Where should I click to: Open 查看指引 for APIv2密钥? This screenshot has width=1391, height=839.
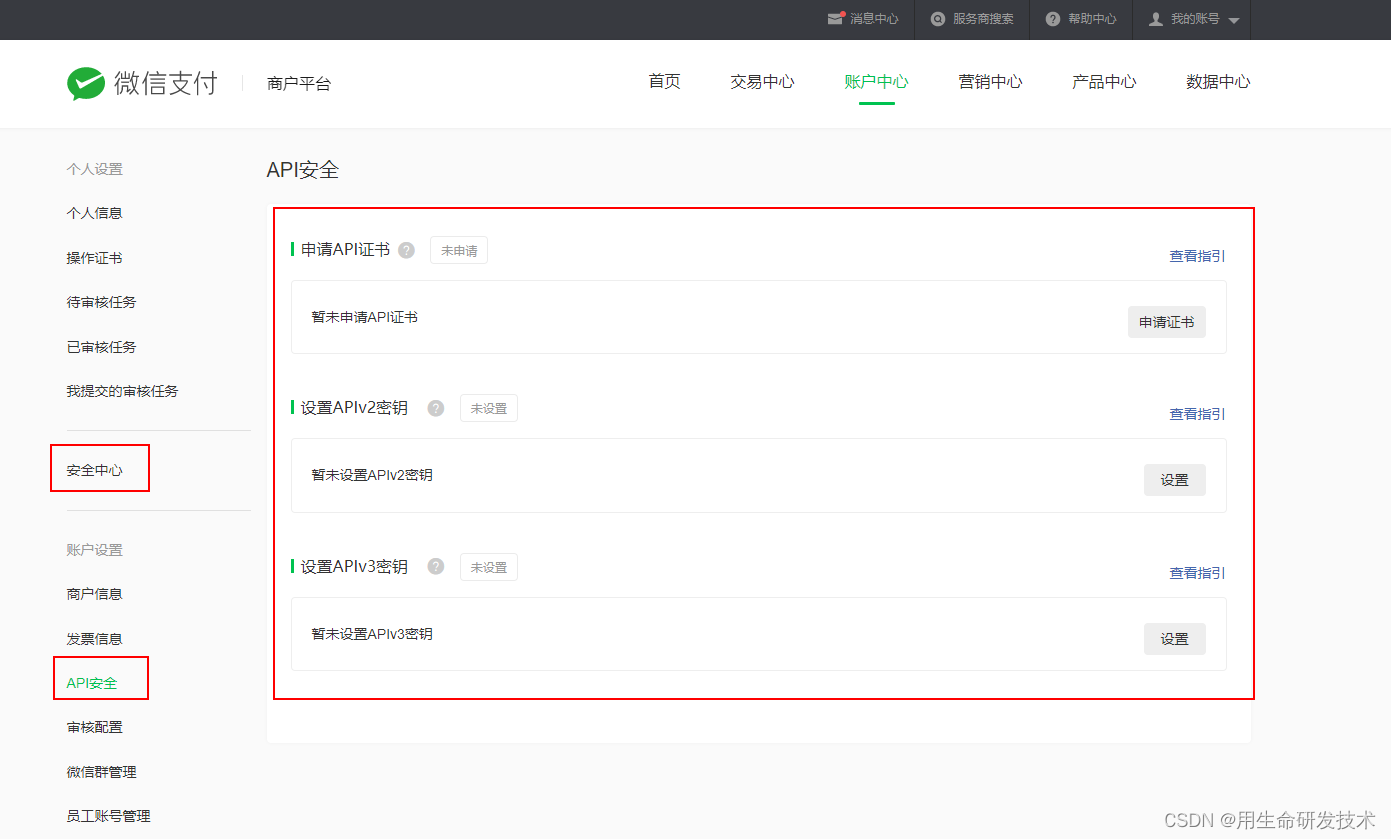[x=1197, y=414]
